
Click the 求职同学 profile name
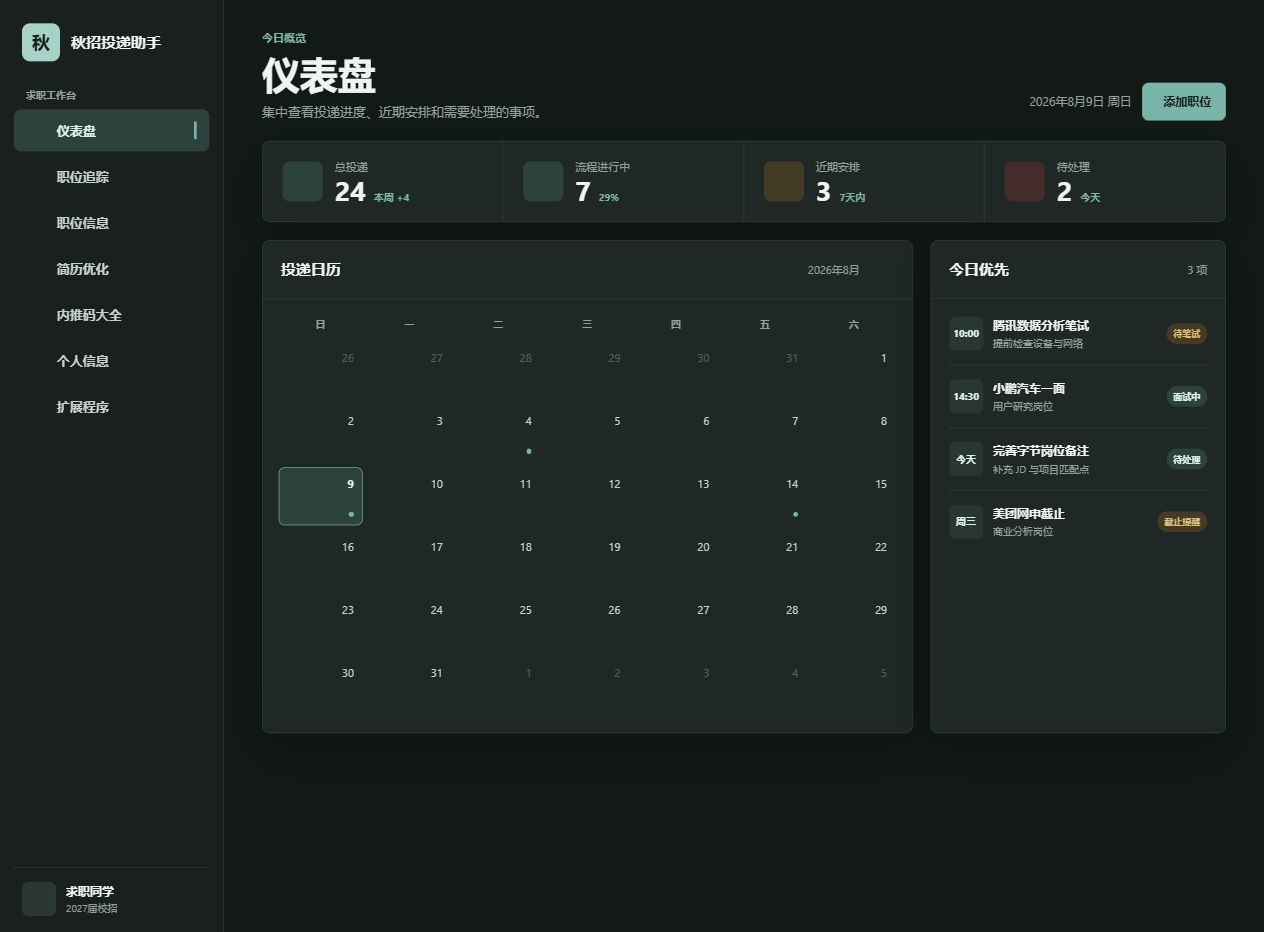click(x=90, y=891)
